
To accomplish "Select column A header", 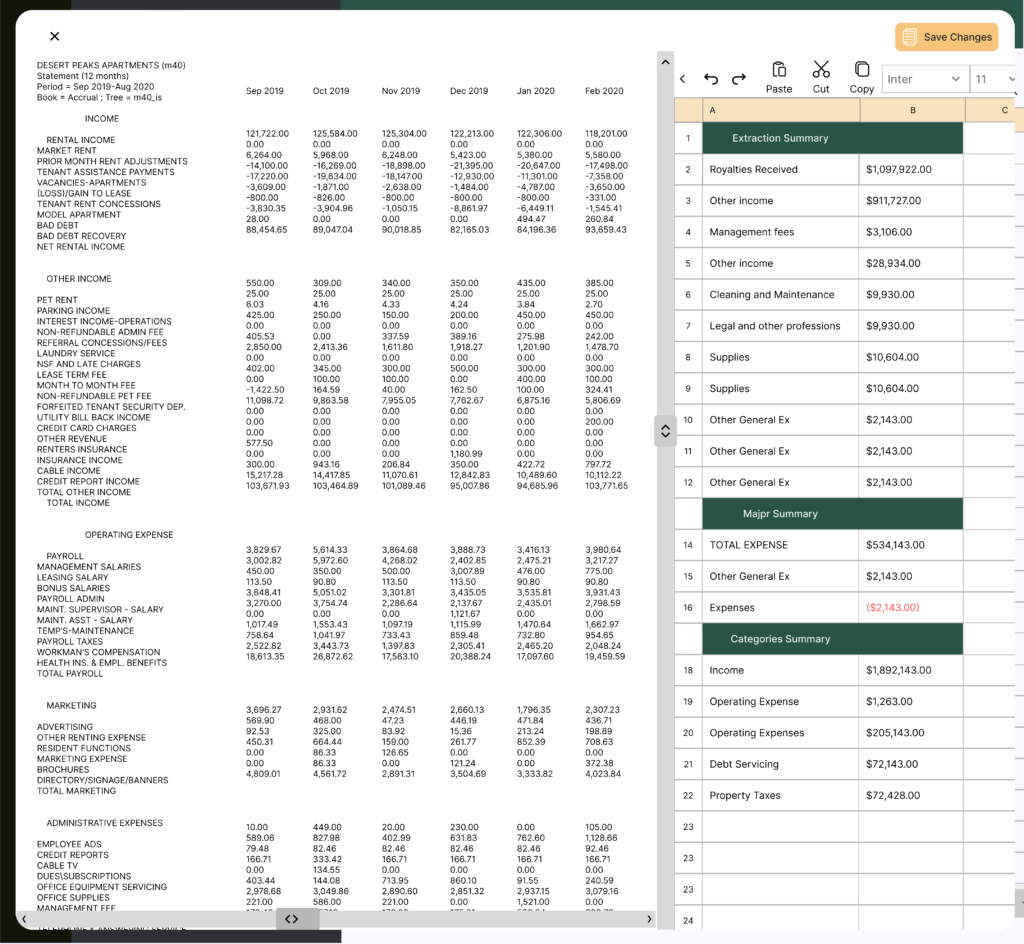I will [x=781, y=110].
